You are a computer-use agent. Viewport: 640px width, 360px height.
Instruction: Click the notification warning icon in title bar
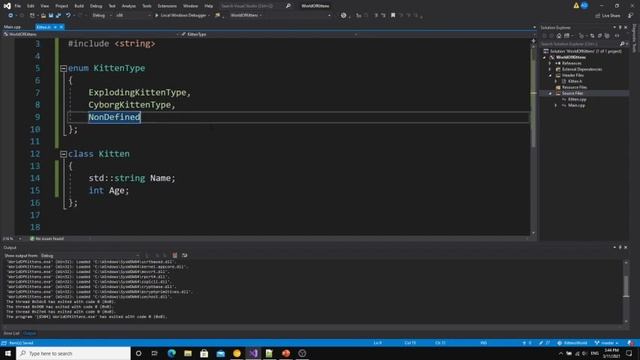click(x=576, y=6)
